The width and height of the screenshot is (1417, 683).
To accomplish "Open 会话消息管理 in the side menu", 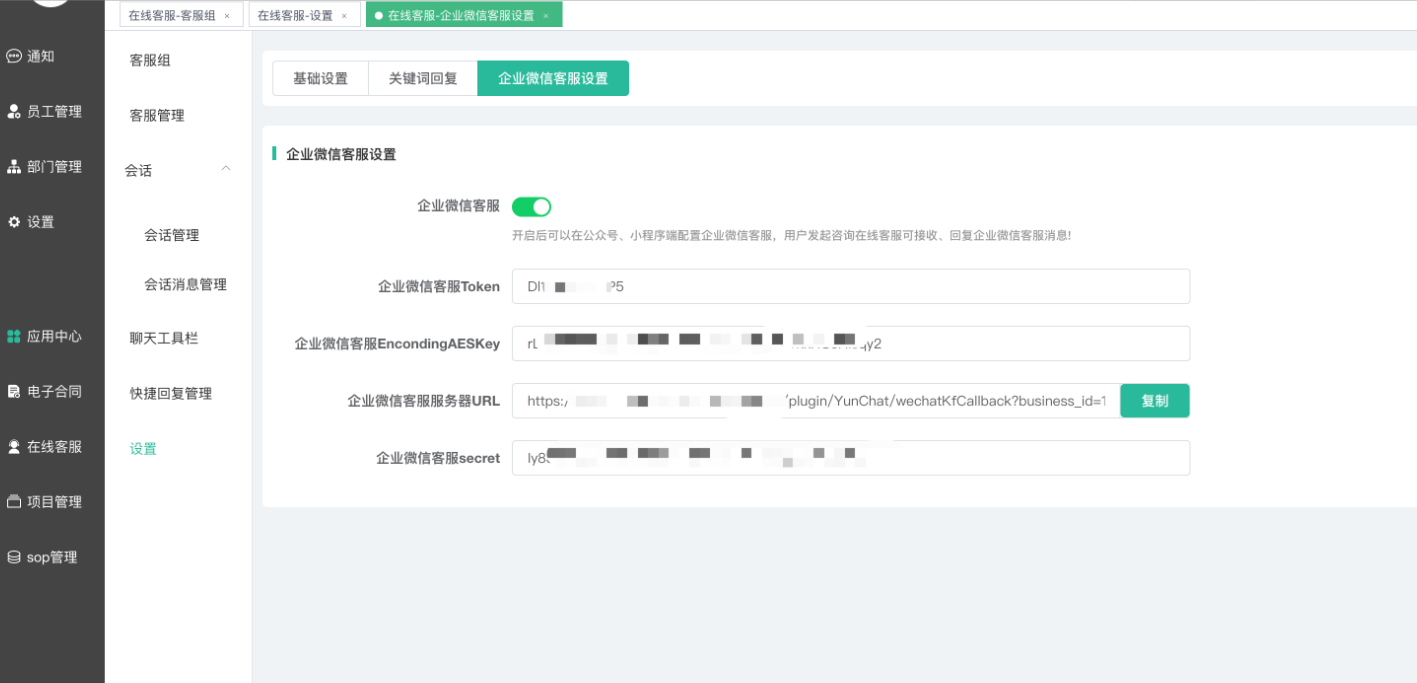I will (185, 285).
